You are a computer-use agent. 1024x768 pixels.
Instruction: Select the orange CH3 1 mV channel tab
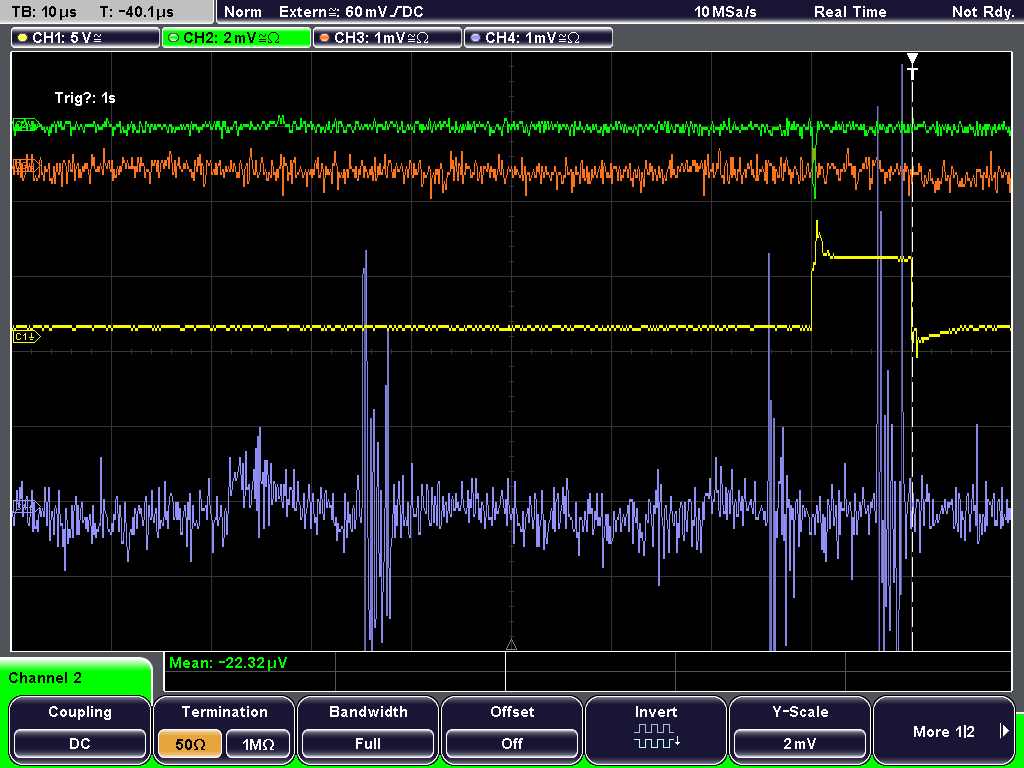[x=387, y=38]
